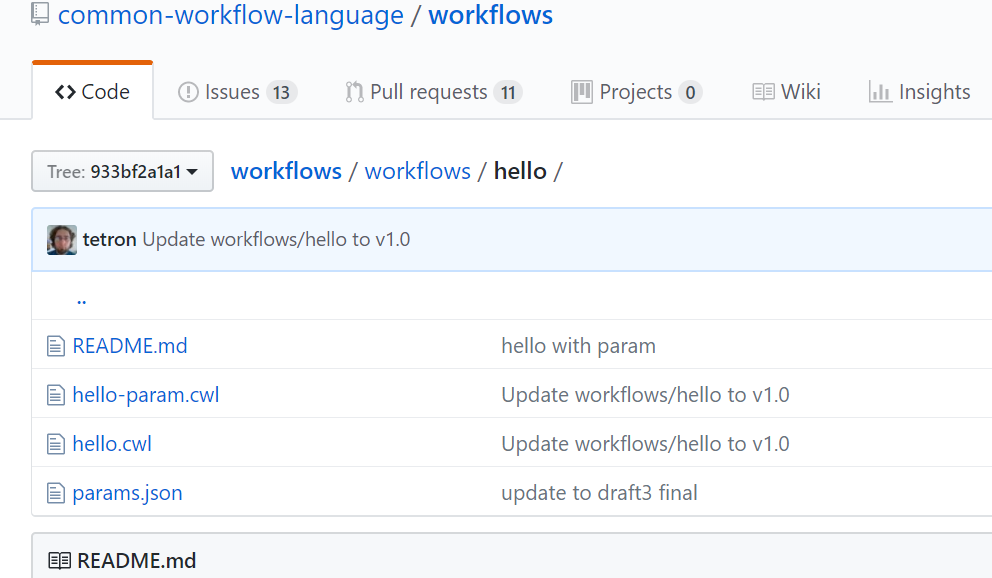Open the 'hello with param' commit message
The width and height of the screenshot is (992, 578).
578,346
